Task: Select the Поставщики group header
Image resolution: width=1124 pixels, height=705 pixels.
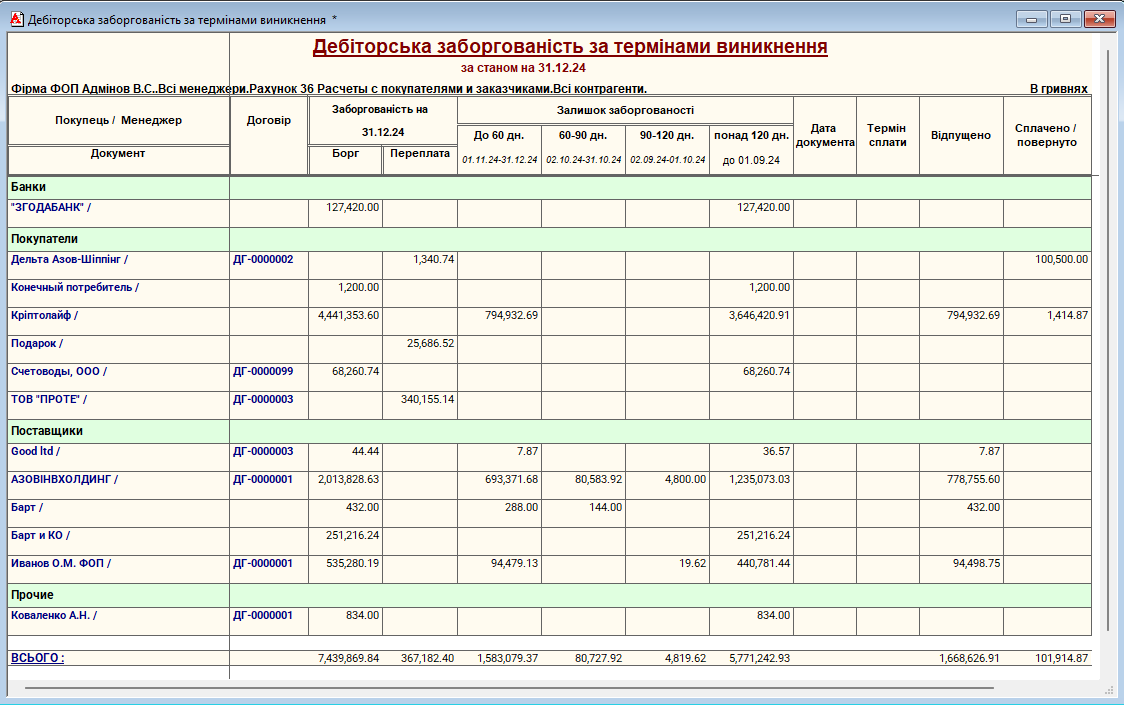Action: pos(46,431)
